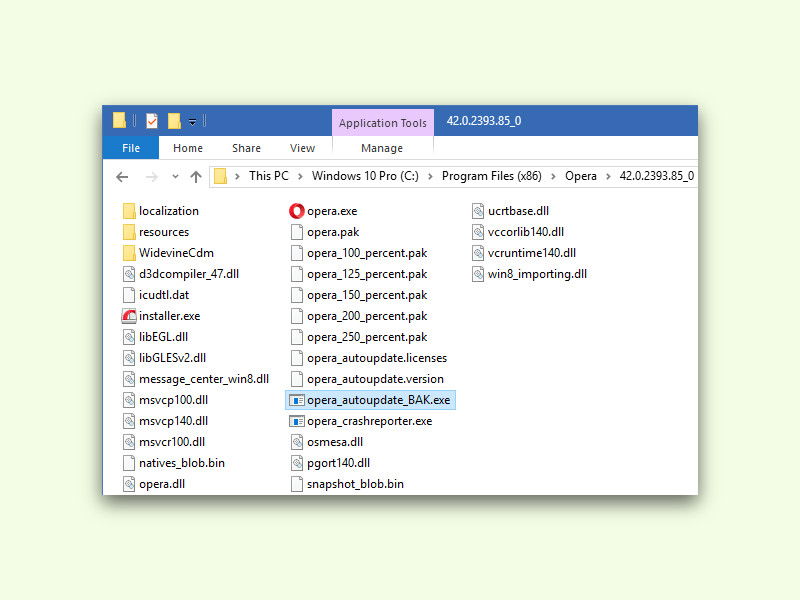The height and width of the screenshot is (600, 800).
Task: Select the file named opera.dll
Action: (x=154, y=484)
